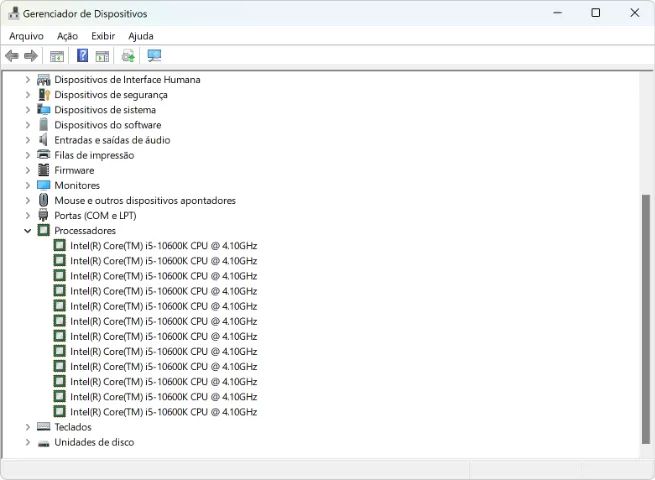Image resolution: width=655 pixels, height=480 pixels.
Task: Collapse the Processadores node
Action: click(x=28, y=231)
